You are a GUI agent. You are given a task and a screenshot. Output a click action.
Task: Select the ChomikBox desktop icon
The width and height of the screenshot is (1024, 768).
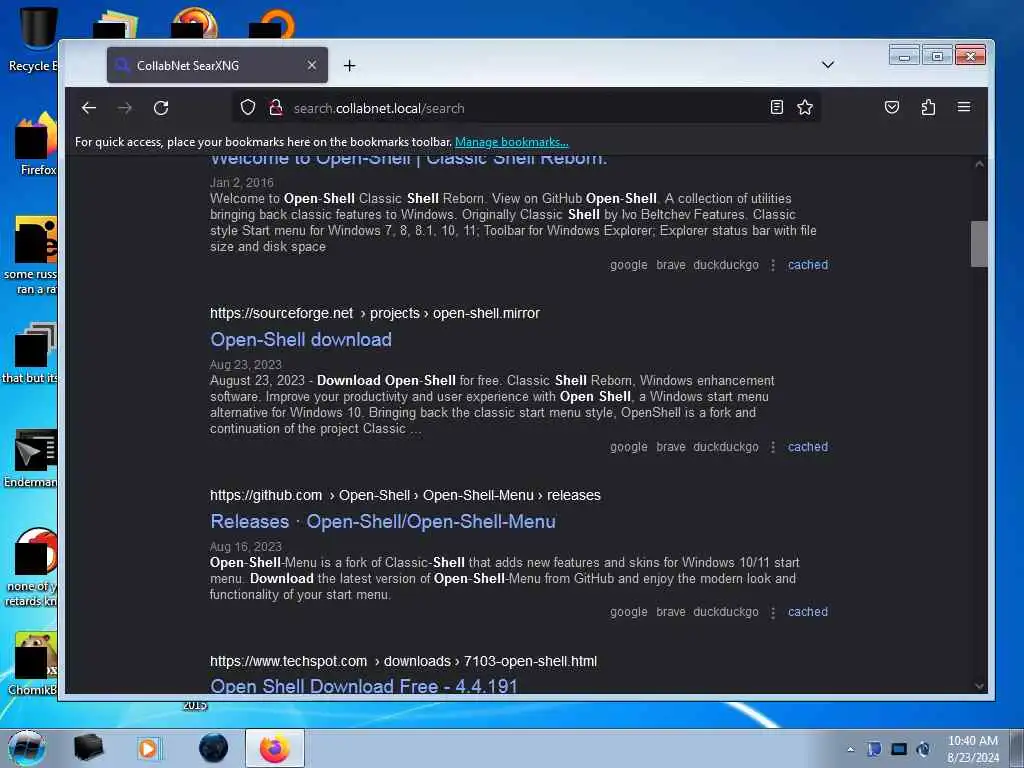[x=33, y=664]
